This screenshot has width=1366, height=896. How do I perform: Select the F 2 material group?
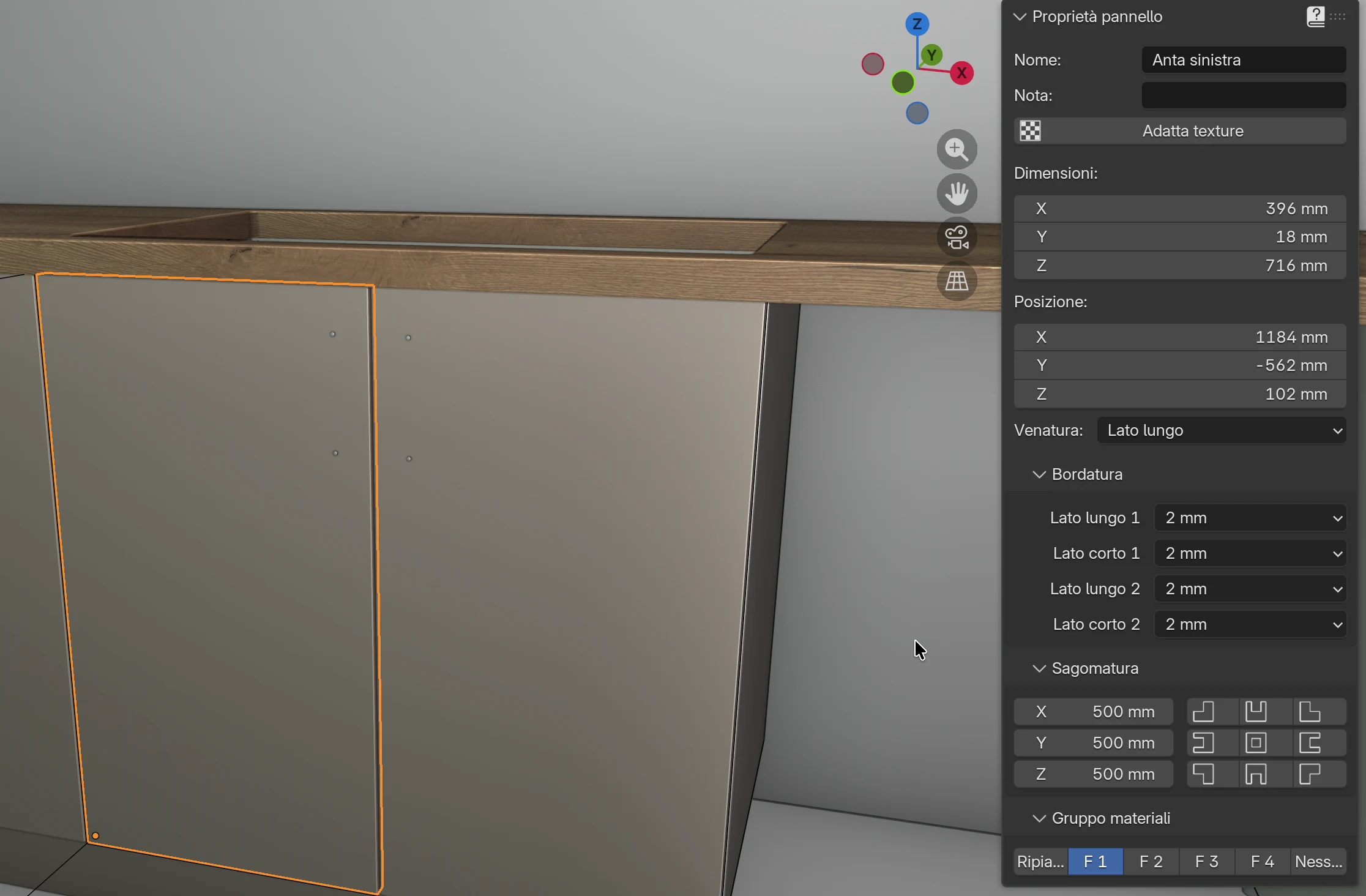(1151, 861)
